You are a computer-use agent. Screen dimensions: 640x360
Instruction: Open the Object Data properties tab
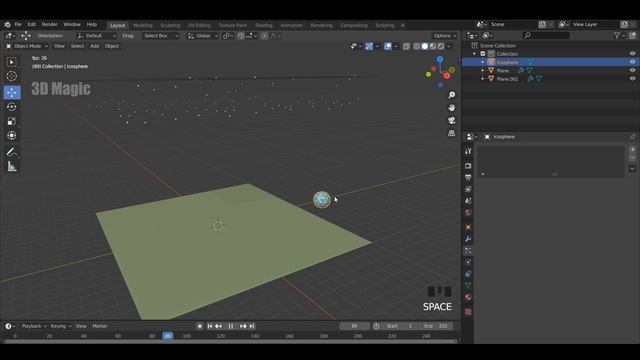pyautogui.click(x=468, y=285)
